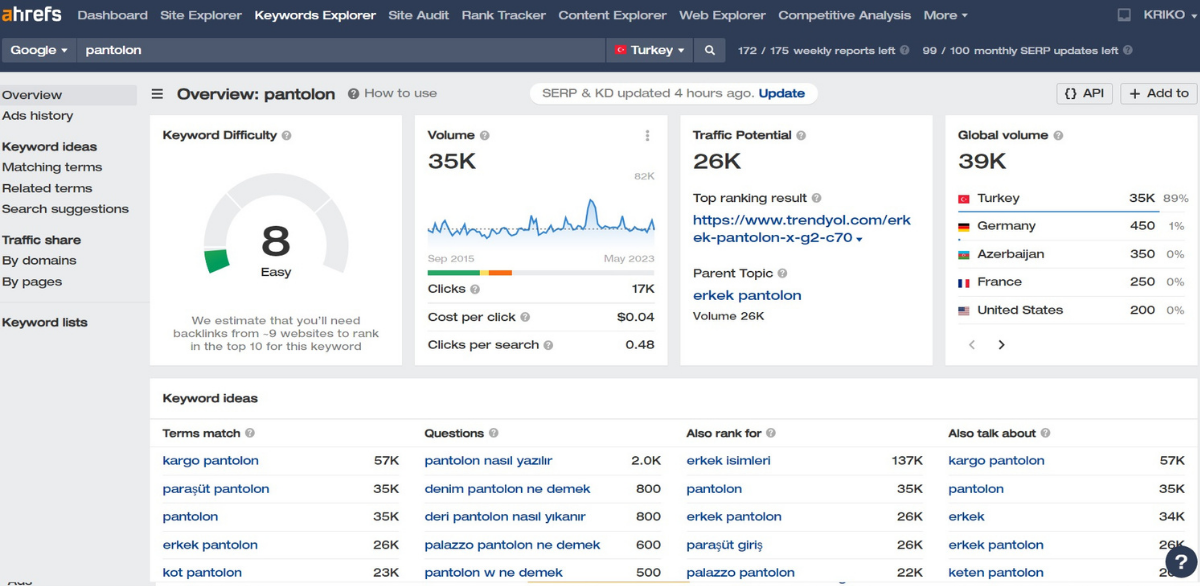
Task: Click the Update SERP link
Action: point(781,93)
